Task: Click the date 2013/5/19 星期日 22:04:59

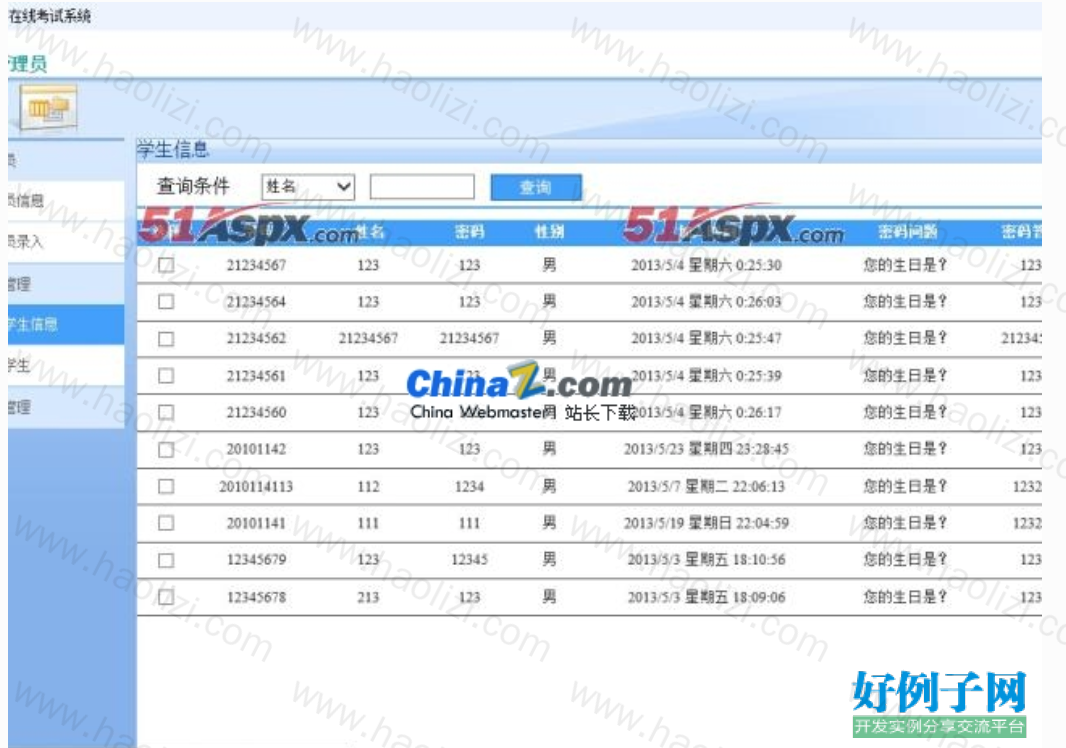Action: 706,523
